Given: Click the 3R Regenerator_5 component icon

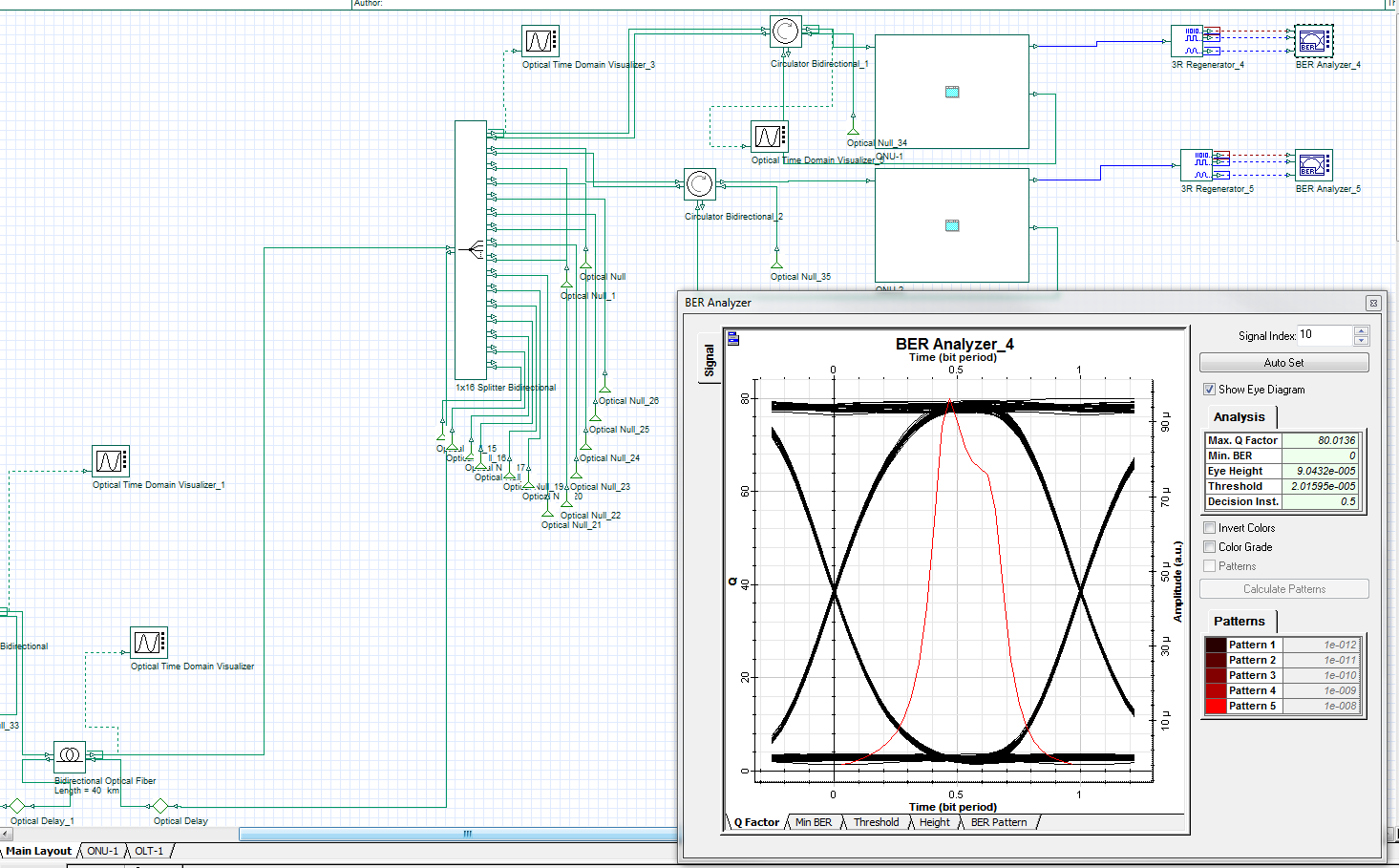Looking at the screenshot, I should click(1198, 164).
